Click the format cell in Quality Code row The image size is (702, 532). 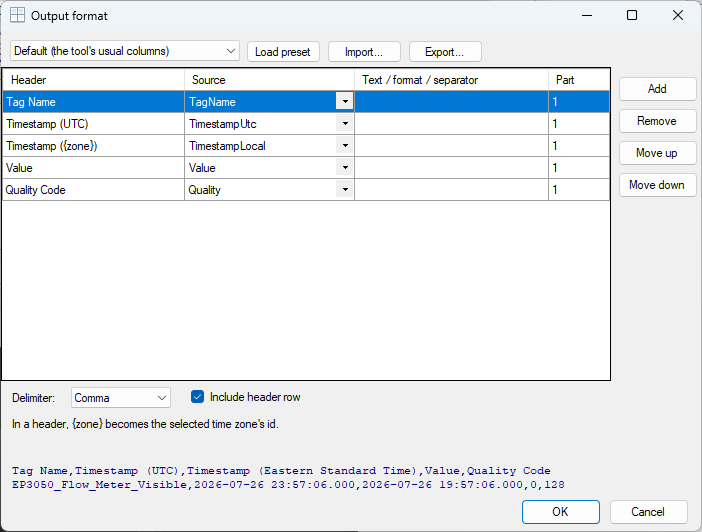tap(451, 189)
